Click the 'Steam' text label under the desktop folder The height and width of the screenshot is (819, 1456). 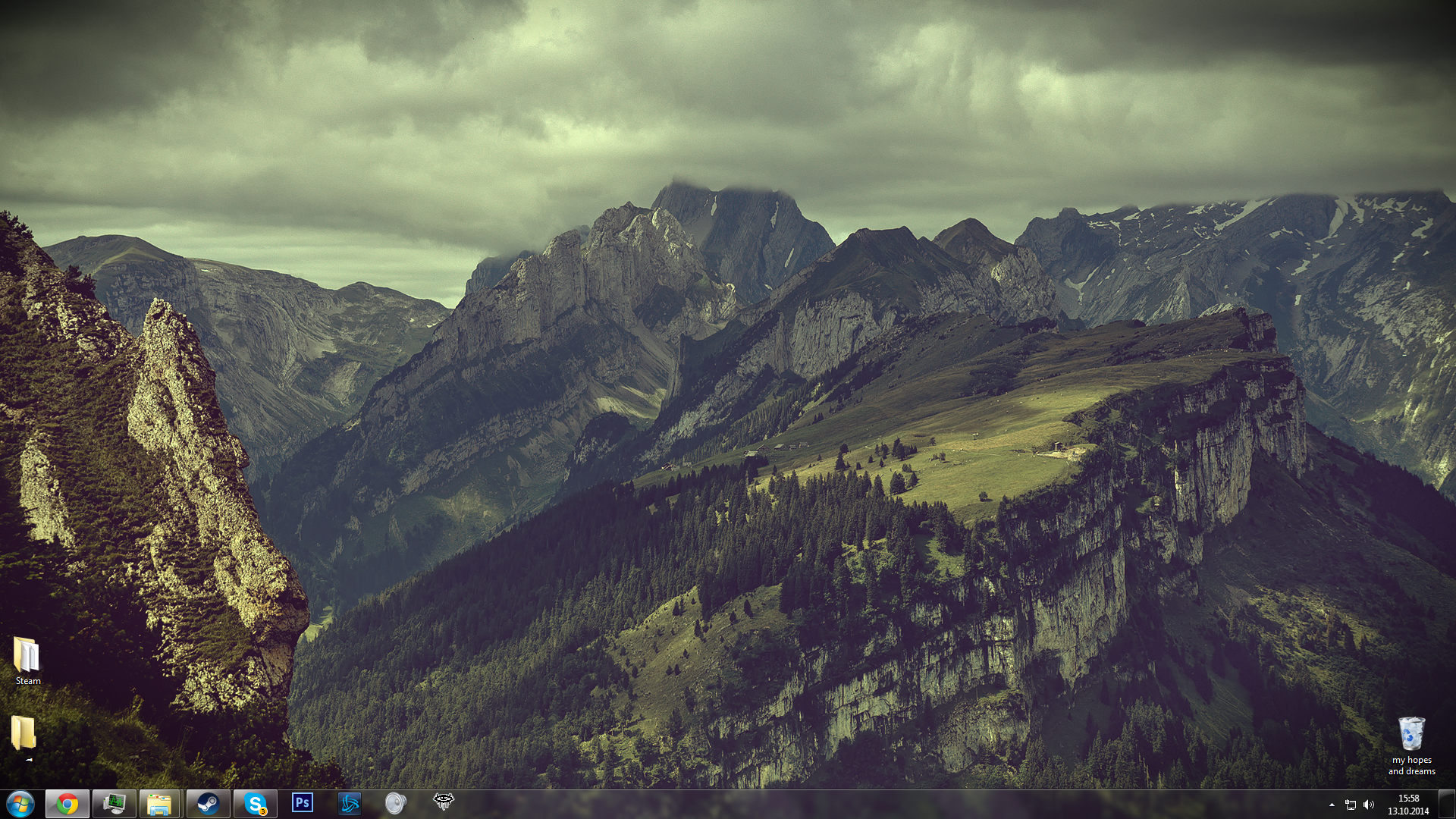(28, 681)
